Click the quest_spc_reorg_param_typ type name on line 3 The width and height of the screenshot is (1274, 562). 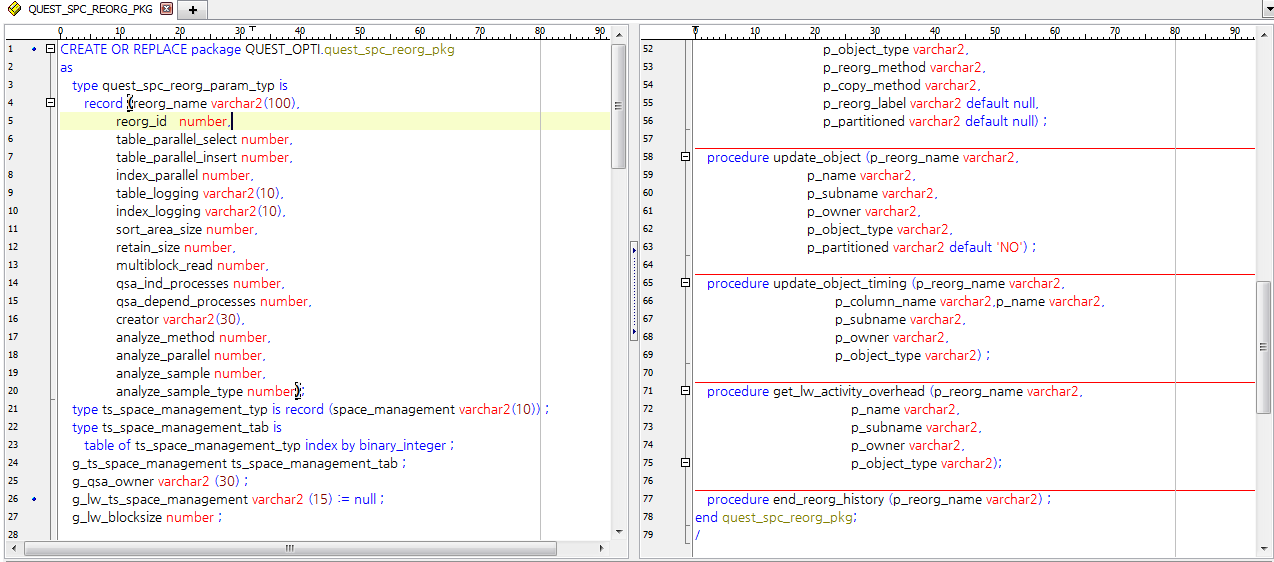188,85
